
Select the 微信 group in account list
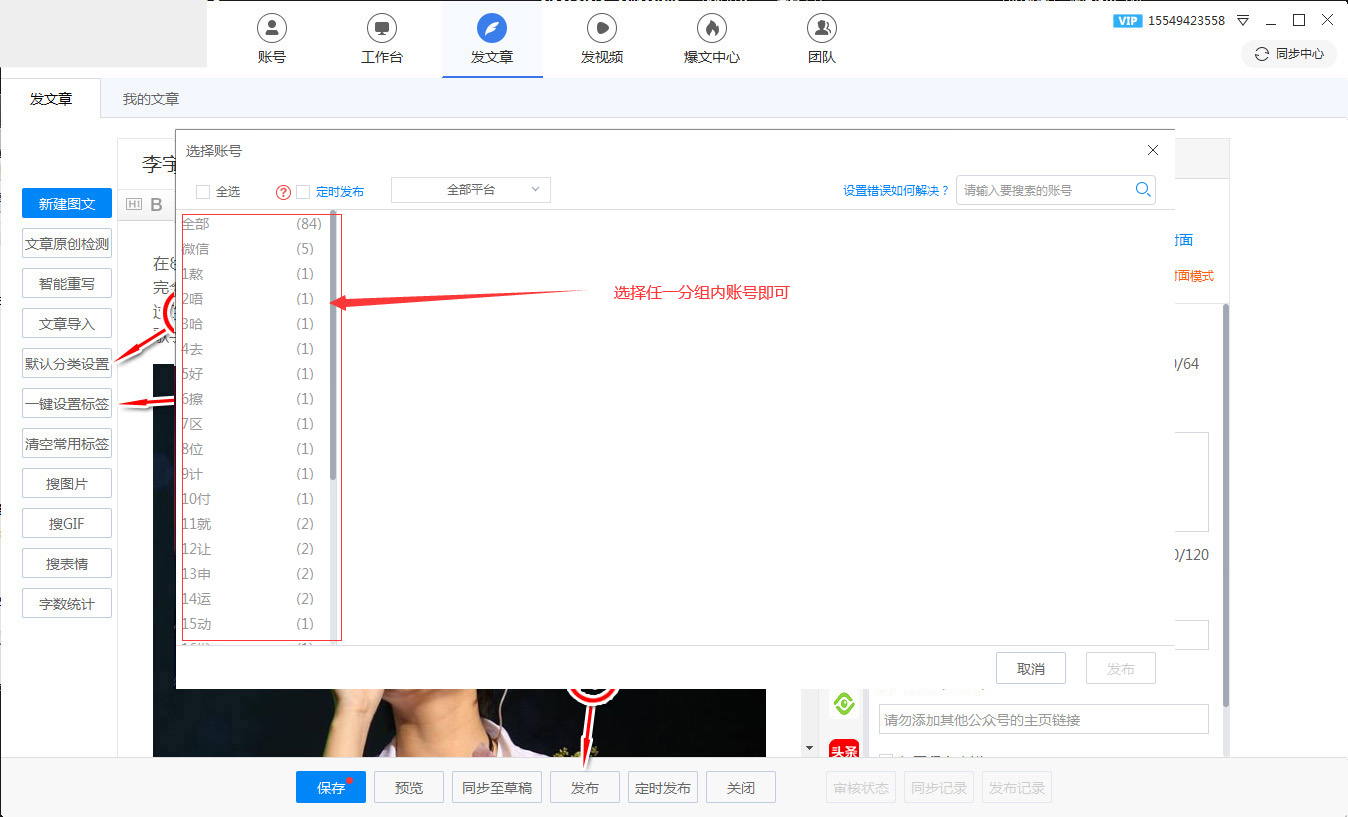196,249
